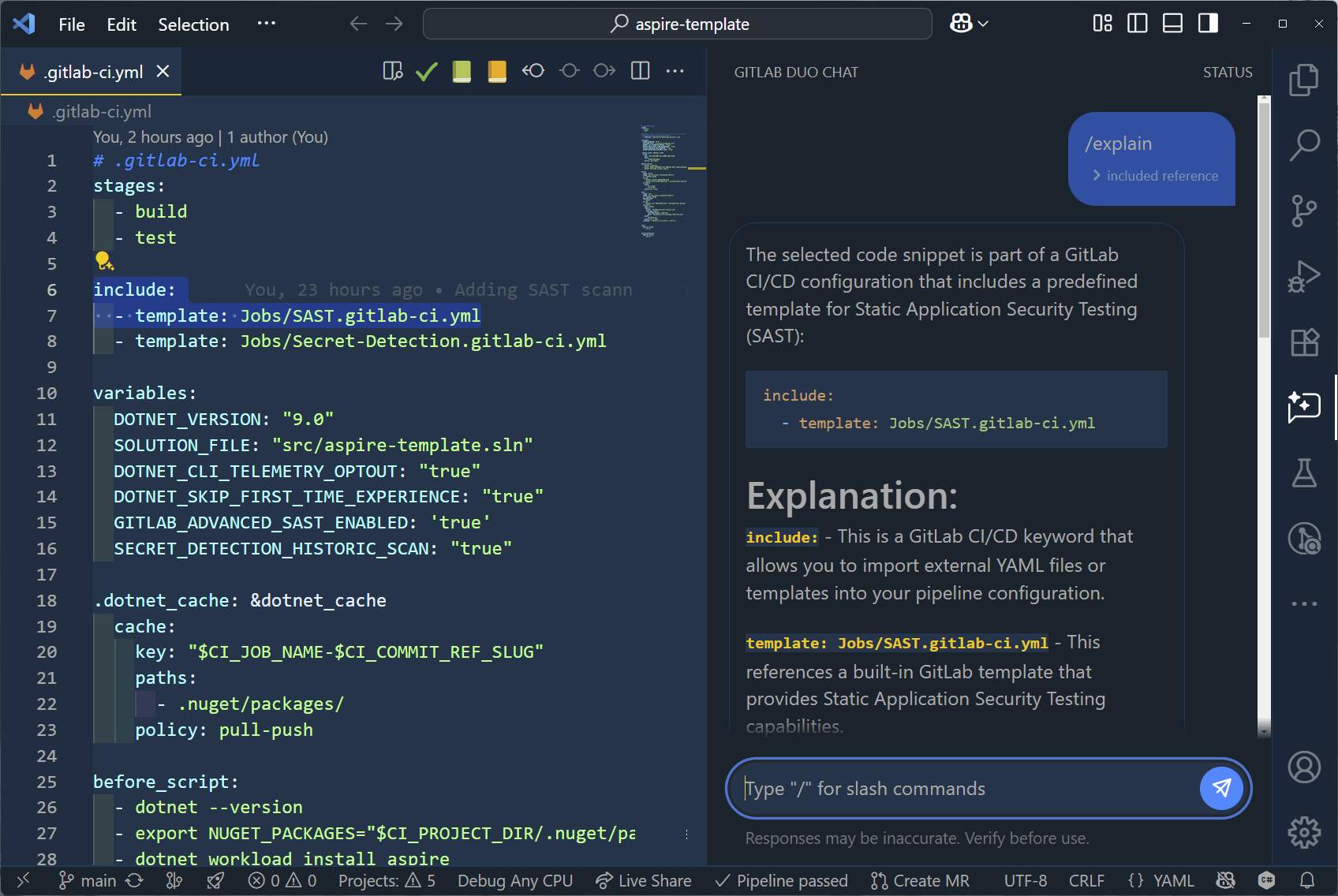Toggle the secondary side bar
Screen dimensions: 1338x896
1208,24
